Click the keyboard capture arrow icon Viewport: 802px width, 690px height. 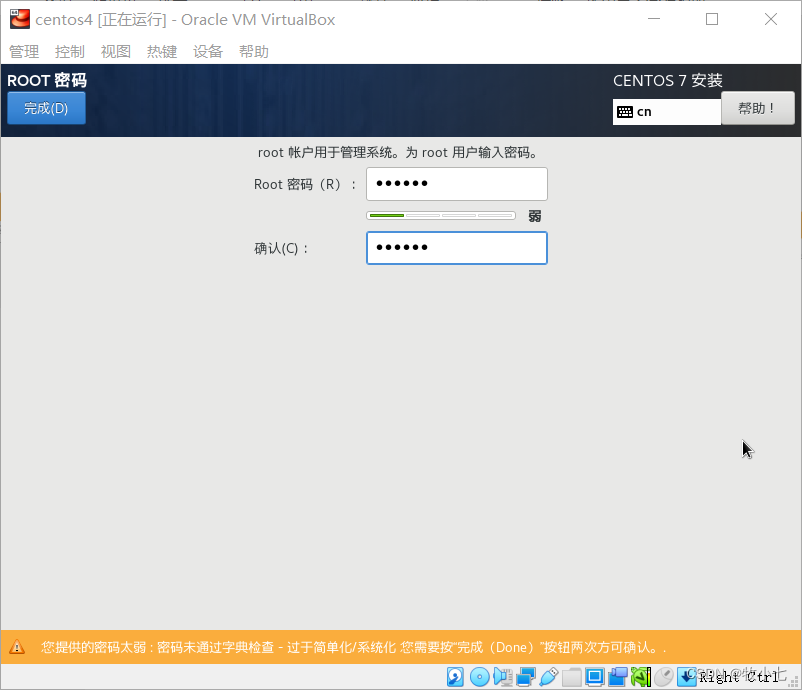(x=687, y=677)
